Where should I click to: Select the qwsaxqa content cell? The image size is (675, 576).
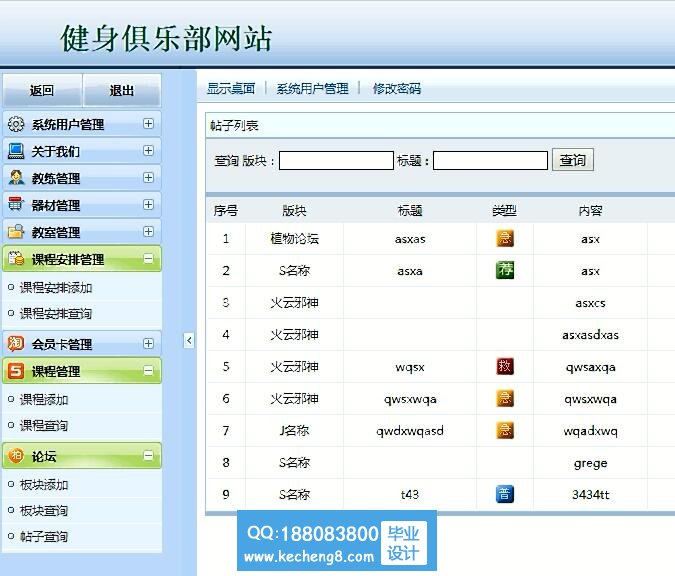point(590,367)
